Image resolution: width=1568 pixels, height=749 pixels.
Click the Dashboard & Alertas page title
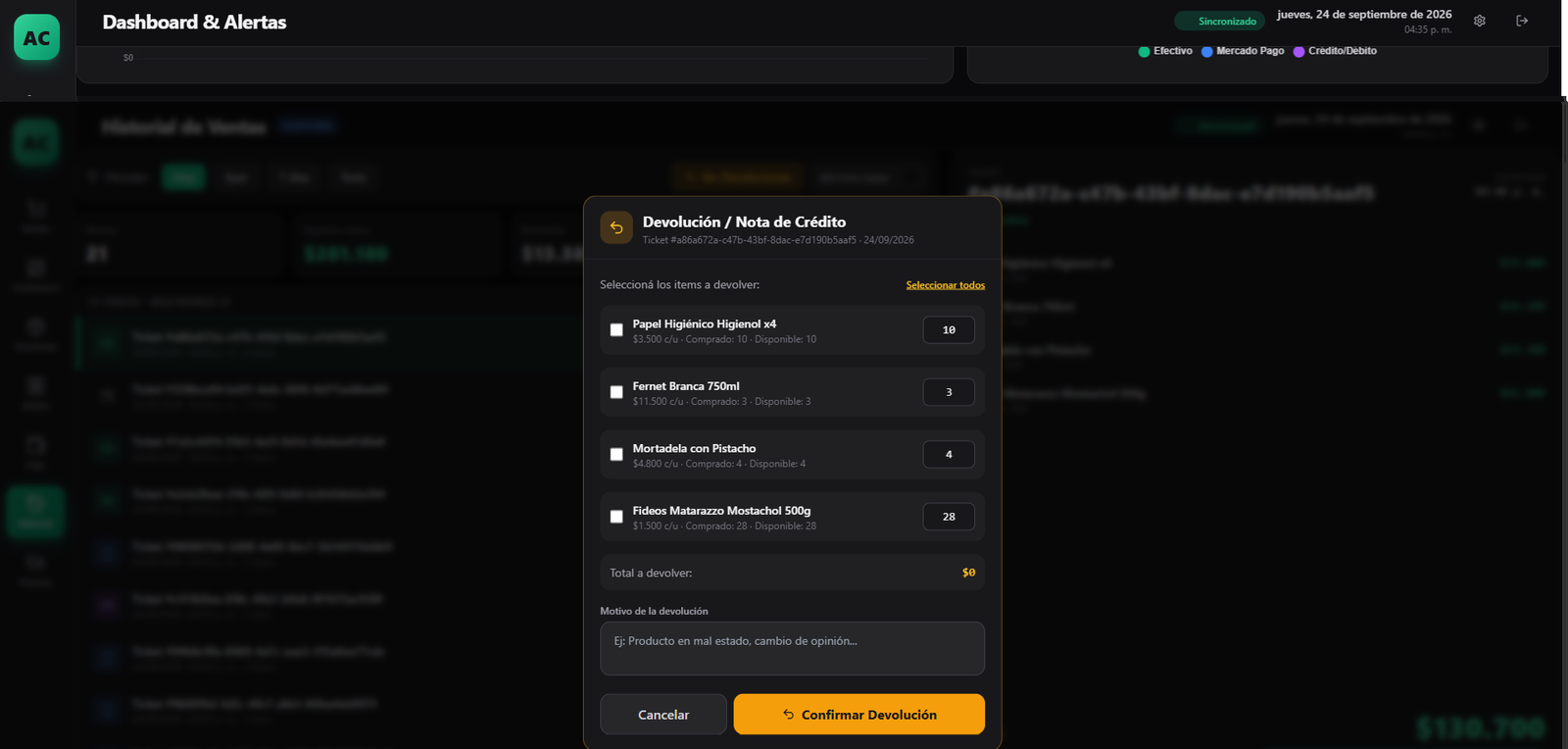coord(194,22)
